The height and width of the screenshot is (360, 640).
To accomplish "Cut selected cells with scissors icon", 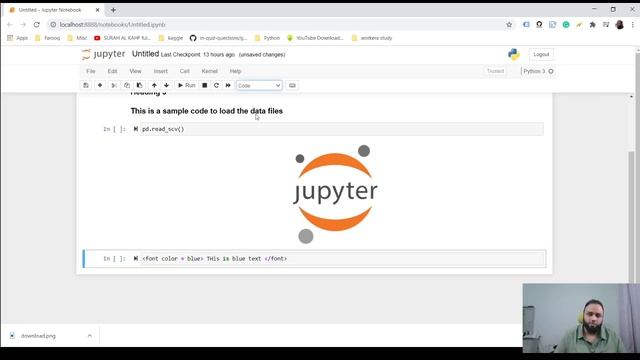I will (114, 85).
